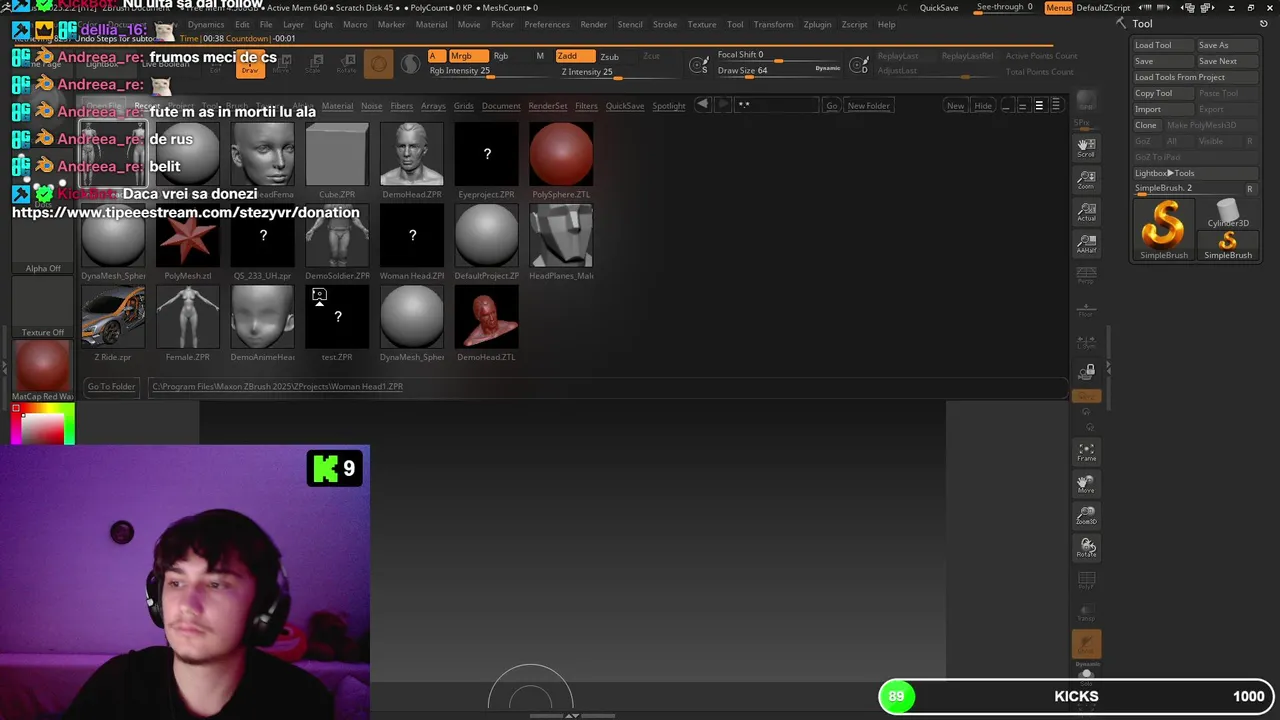The height and width of the screenshot is (720, 1280).
Task: Click the Clone button
Action: coord(1146,125)
